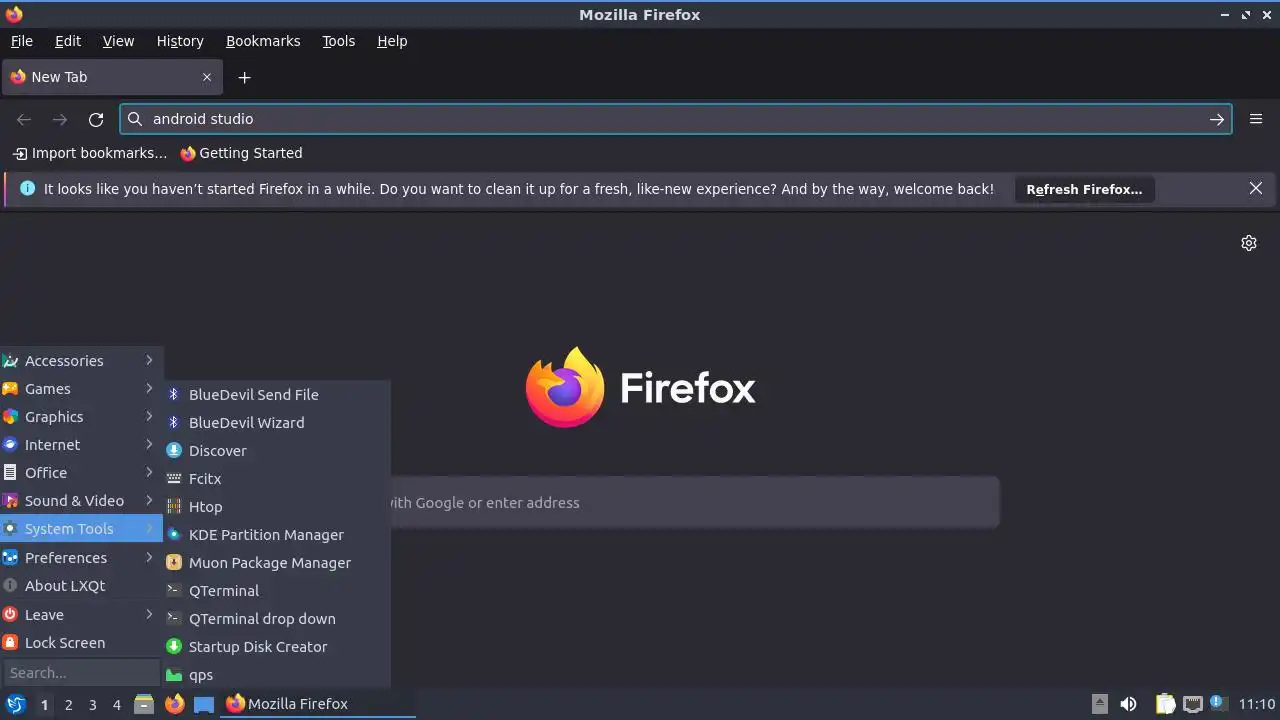Viewport: 1280px width, 720px height.
Task: Click the forward navigation arrow
Action: pyautogui.click(x=60, y=119)
